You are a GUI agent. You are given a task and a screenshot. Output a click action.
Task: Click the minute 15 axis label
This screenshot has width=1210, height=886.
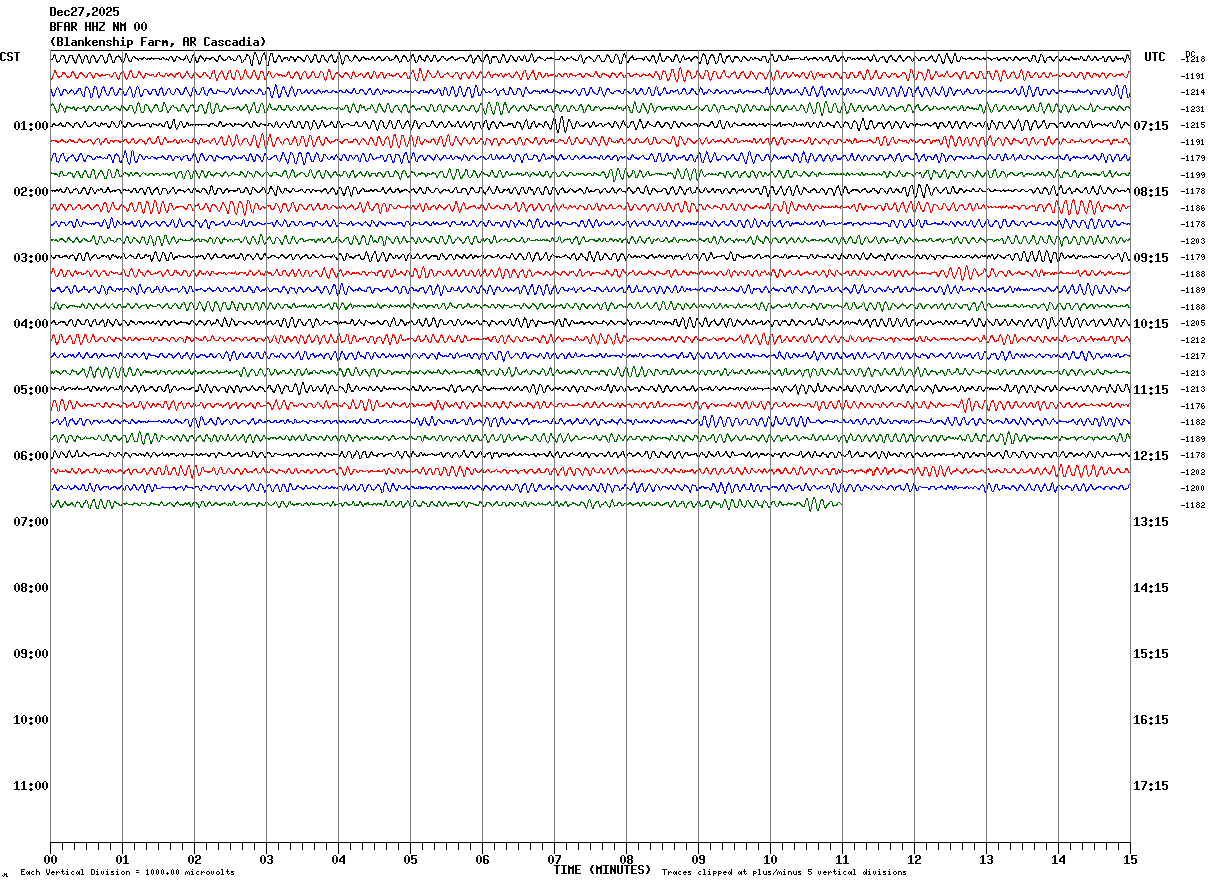[1130, 859]
